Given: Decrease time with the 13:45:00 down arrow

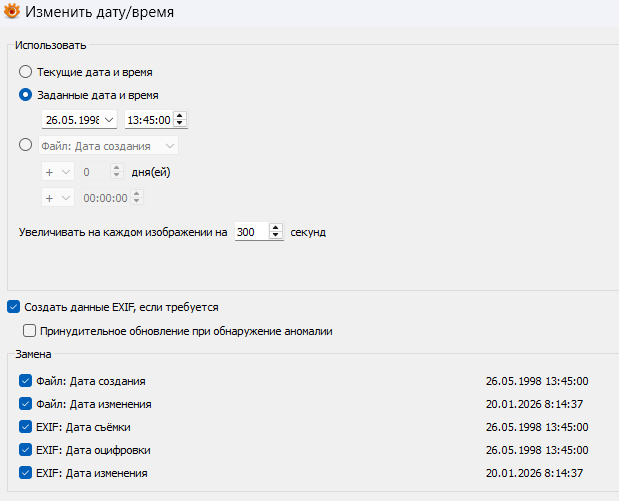Looking at the screenshot, I should point(180,124).
